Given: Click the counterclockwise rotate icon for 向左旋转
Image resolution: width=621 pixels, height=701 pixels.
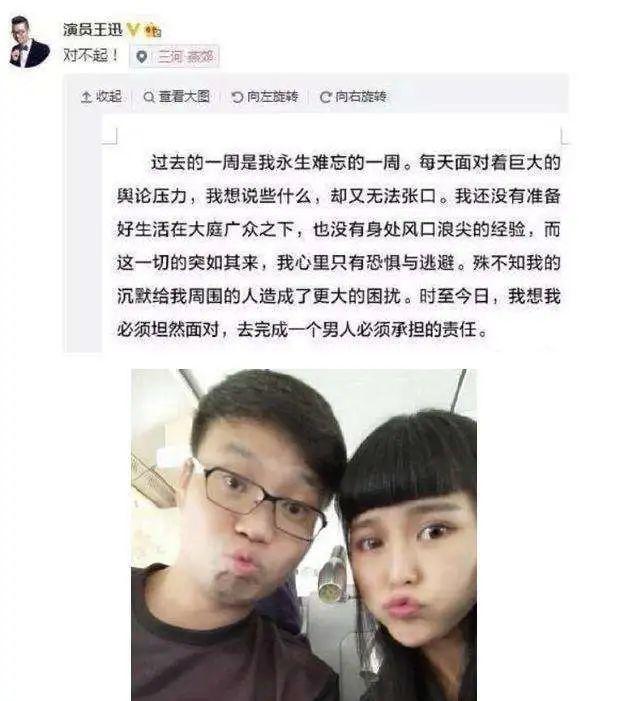Looking at the screenshot, I should tap(237, 97).
